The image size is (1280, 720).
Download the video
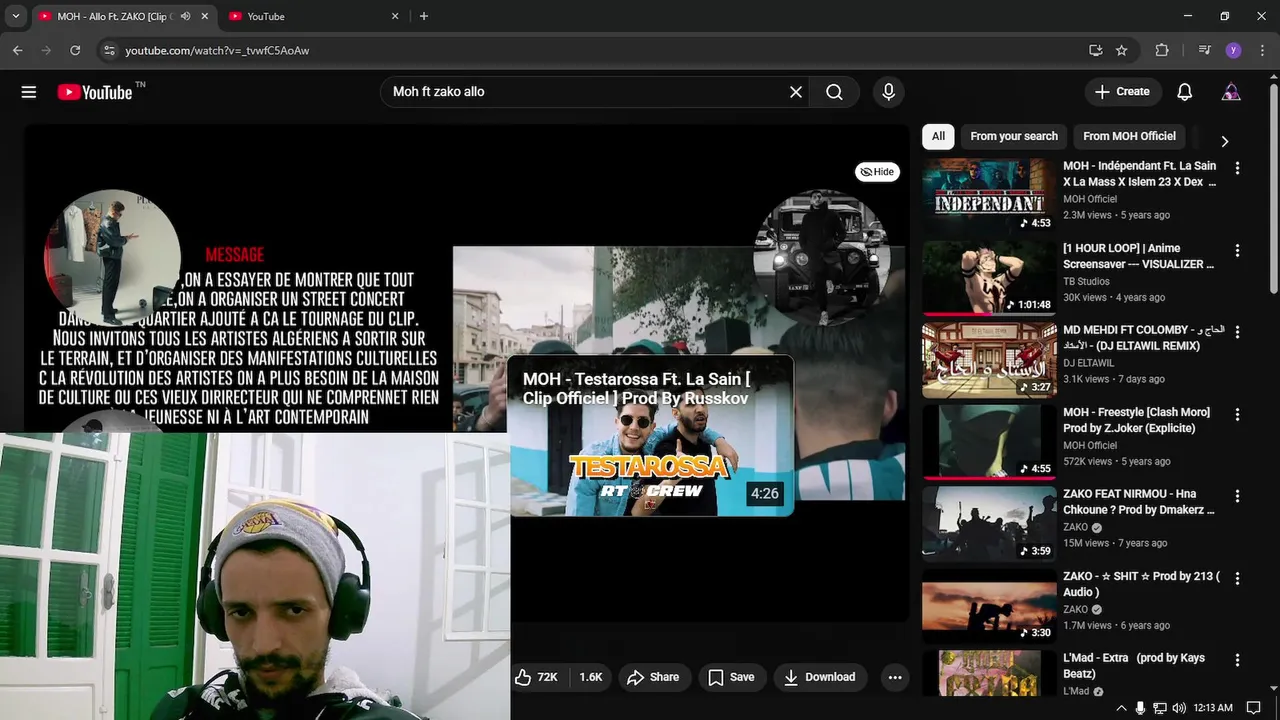pyautogui.click(x=819, y=677)
